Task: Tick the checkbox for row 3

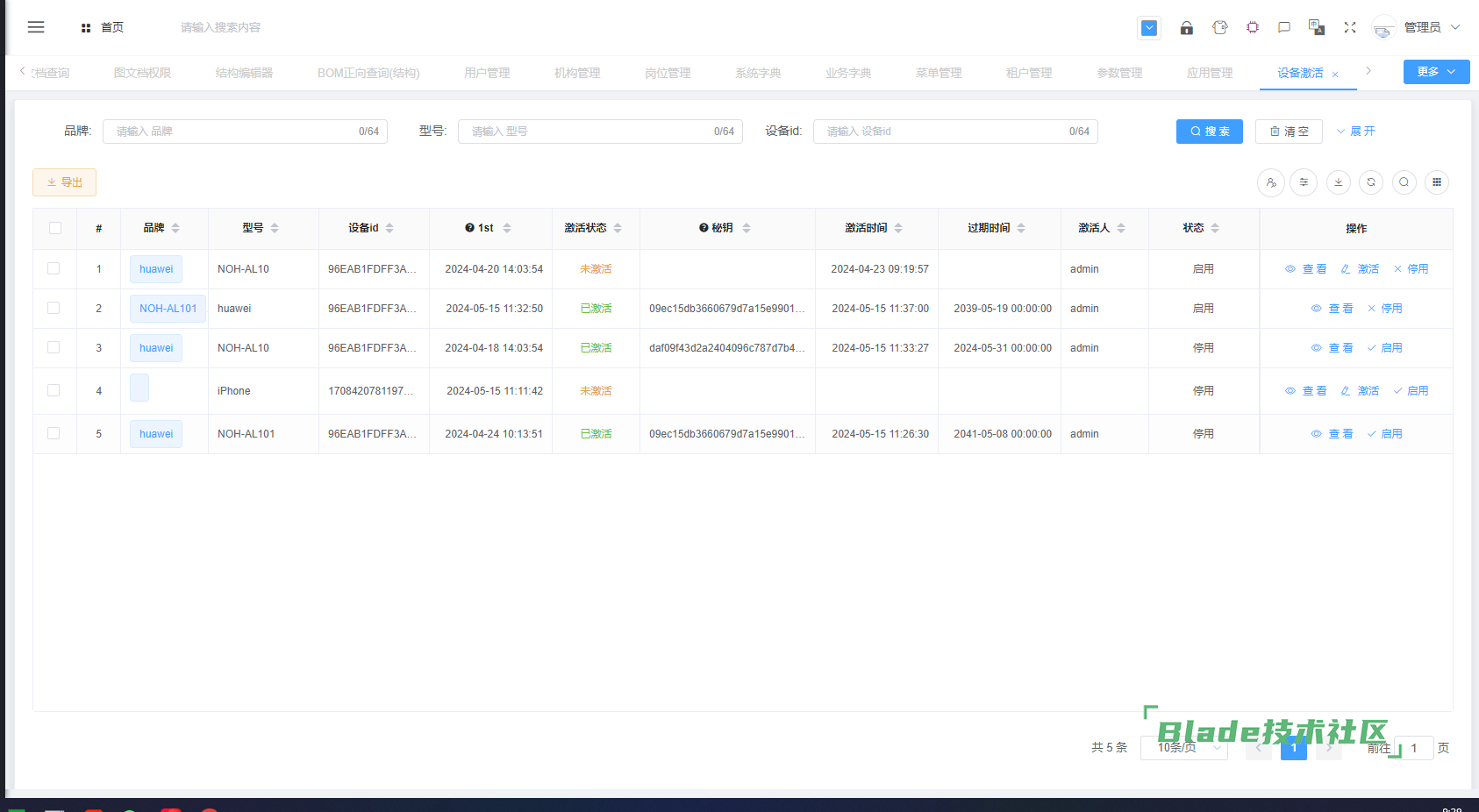Action: [54, 347]
